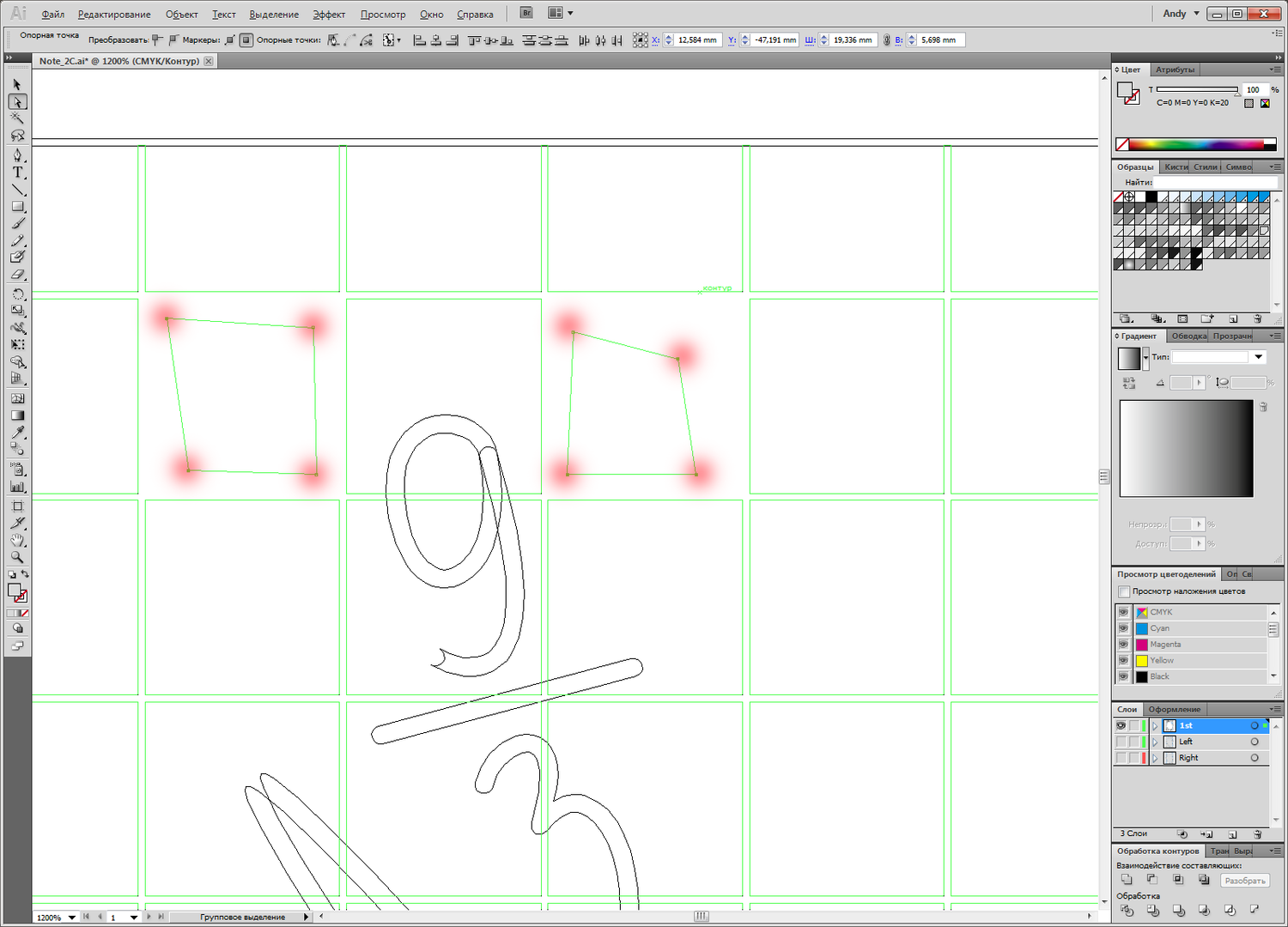Expand the 1st layer contents
Viewport: 1288px width, 927px height.
[x=1155, y=726]
